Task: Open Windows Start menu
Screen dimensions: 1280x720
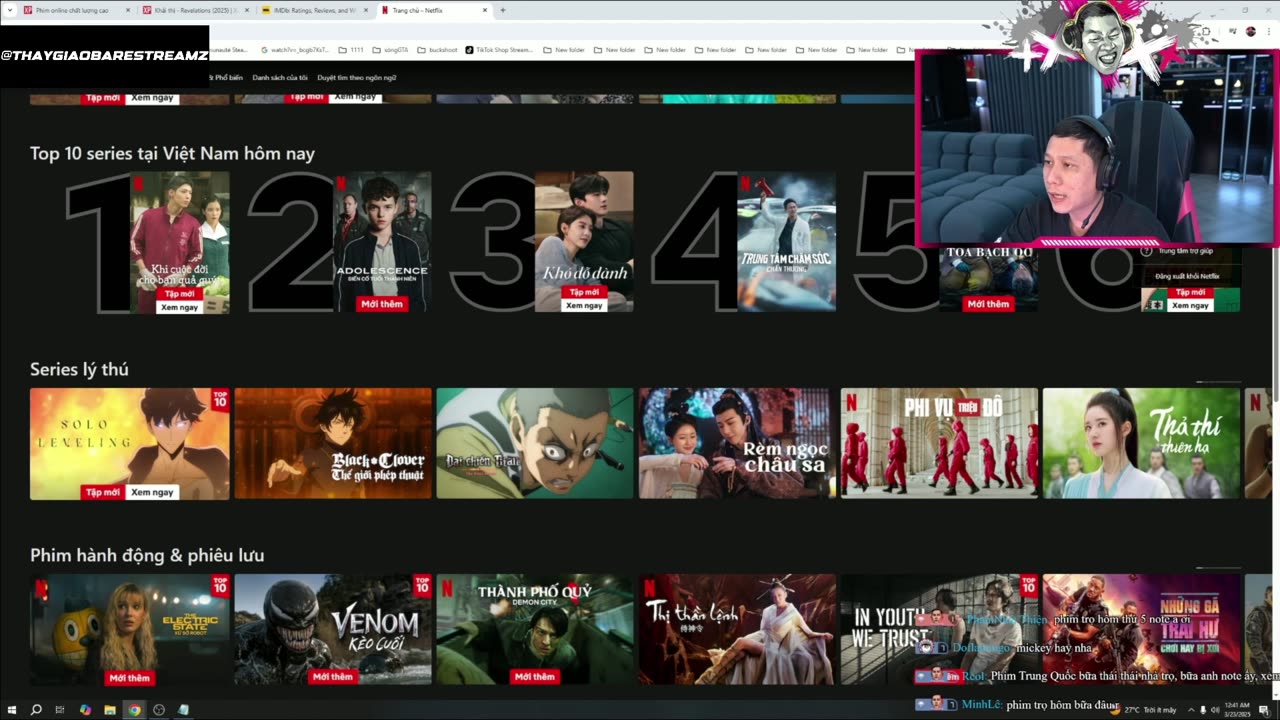Action: coord(11,710)
